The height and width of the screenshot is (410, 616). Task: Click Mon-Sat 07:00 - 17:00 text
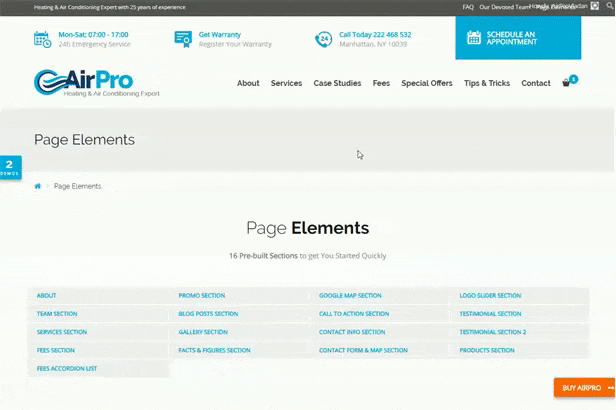tap(94, 35)
